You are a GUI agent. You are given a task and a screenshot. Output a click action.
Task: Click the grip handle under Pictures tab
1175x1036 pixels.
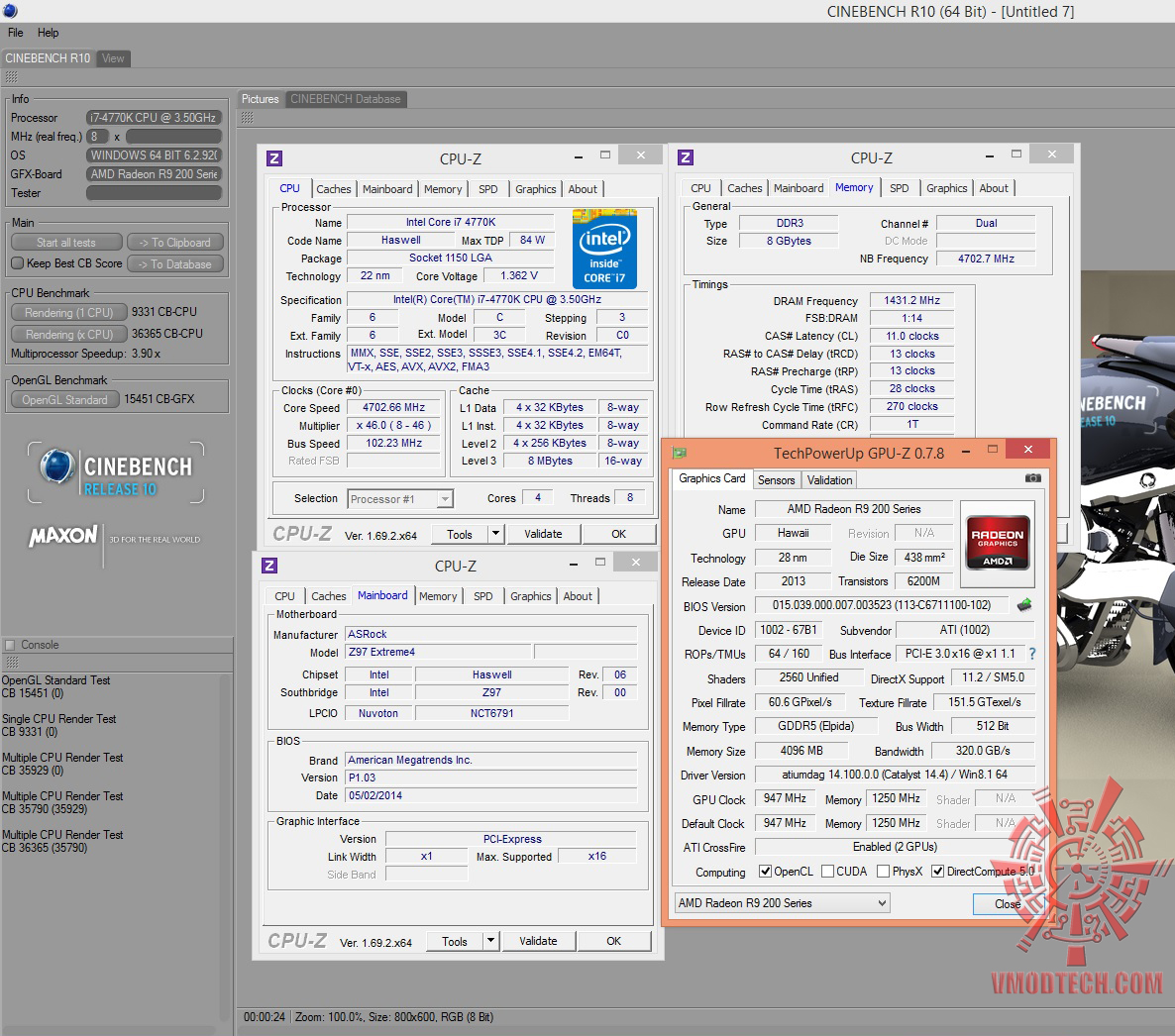click(x=248, y=118)
